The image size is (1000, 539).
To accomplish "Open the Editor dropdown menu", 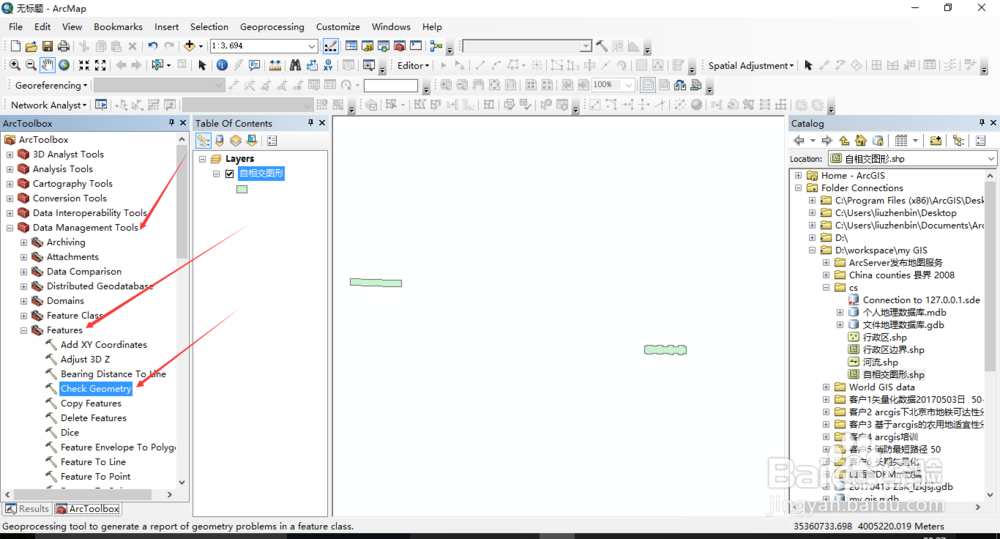I will tap(413, 65).
